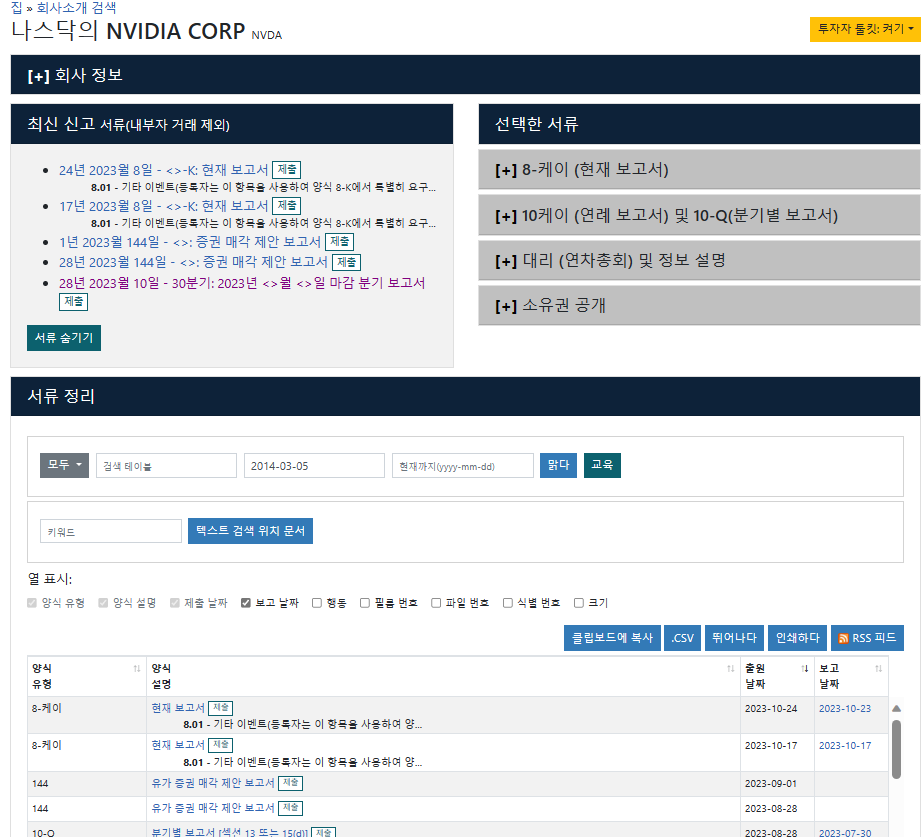Screen dimensions: 923x837
Task: Open 유가 증권 매각 제안 보고서 in 2023-09-01 row
Action: point(213,783)
